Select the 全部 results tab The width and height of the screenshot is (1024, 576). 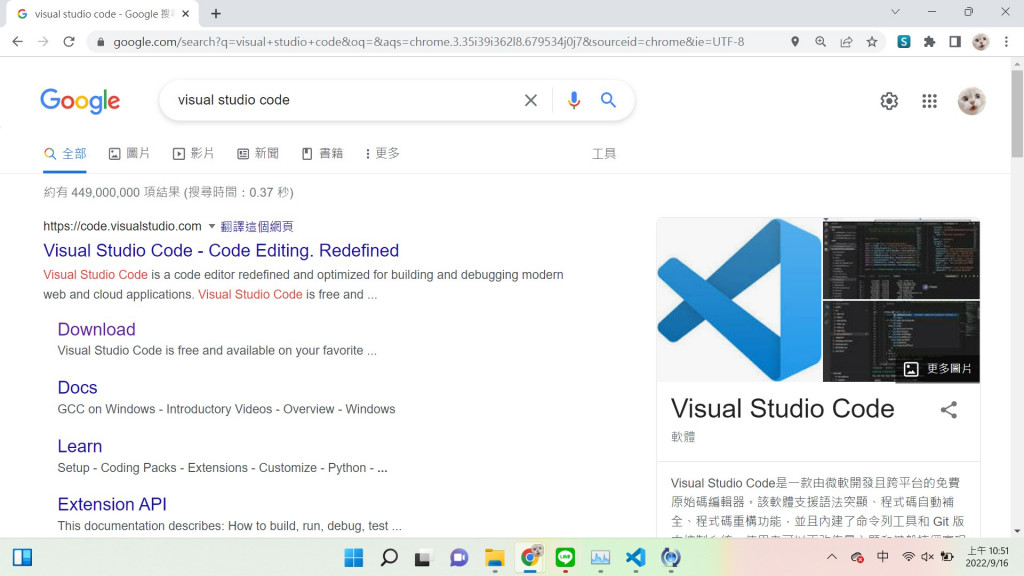pos(65,153)
